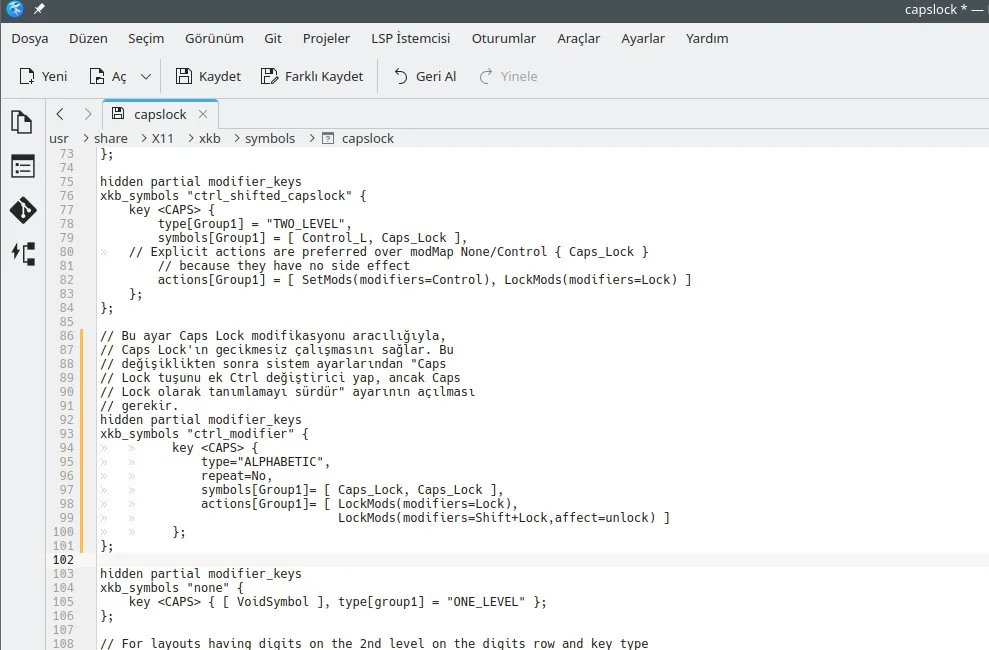The height and width of the screenshot is (650, 989).
Task: Close the capslock tab
Action: (x=202, y=114)
